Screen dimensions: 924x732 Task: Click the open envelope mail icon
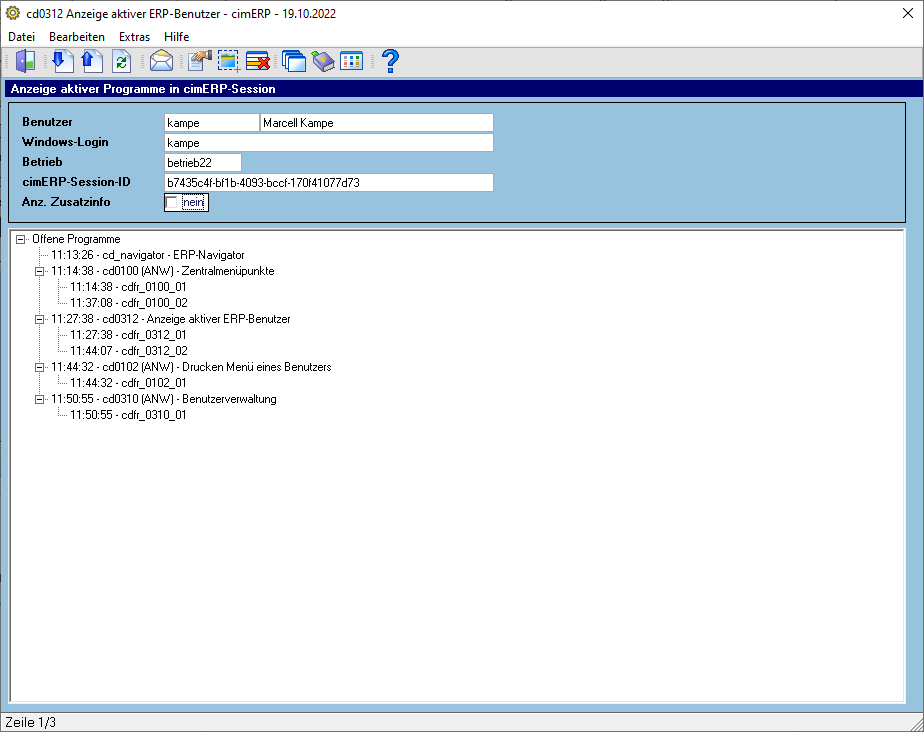[161, 61]
